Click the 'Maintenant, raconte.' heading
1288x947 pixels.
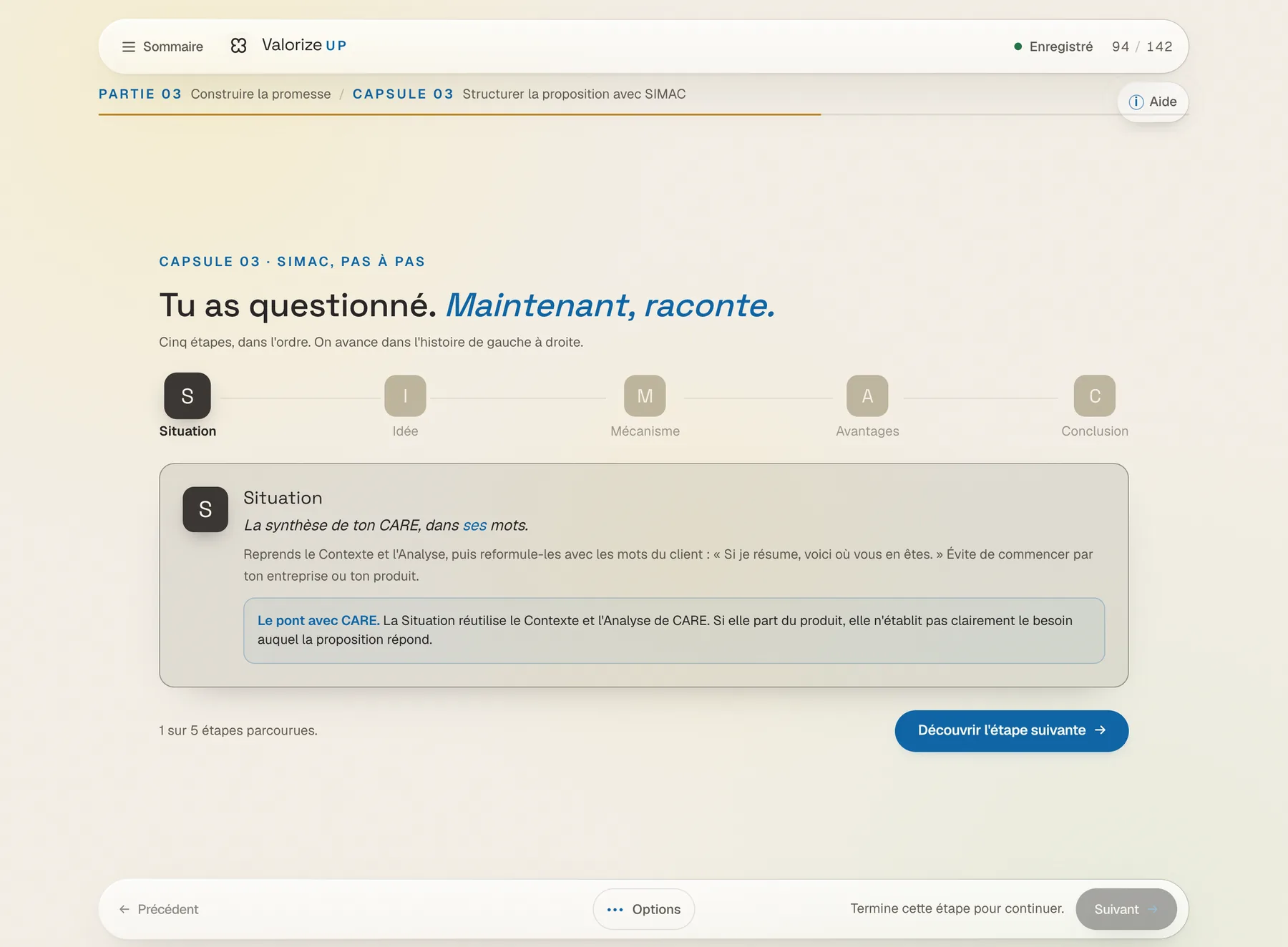pos(610,305)
